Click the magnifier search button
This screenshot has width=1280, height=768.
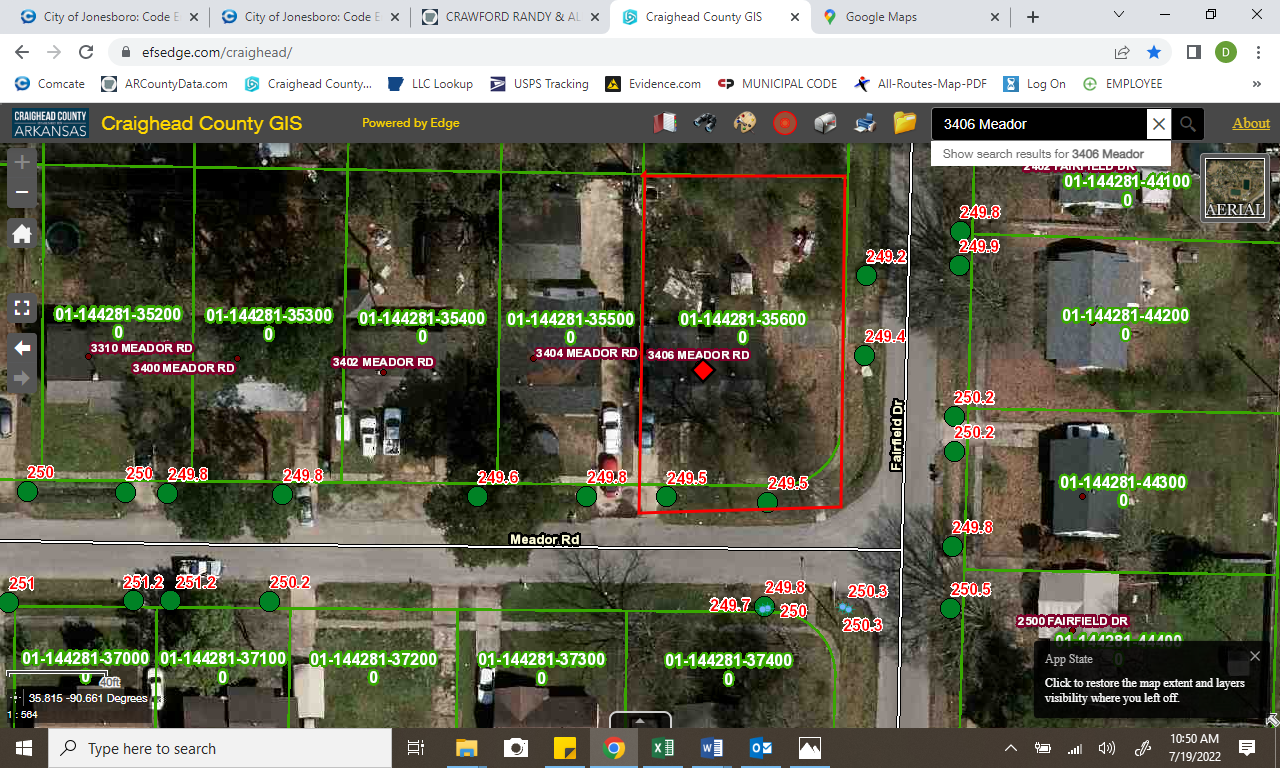1188,124
